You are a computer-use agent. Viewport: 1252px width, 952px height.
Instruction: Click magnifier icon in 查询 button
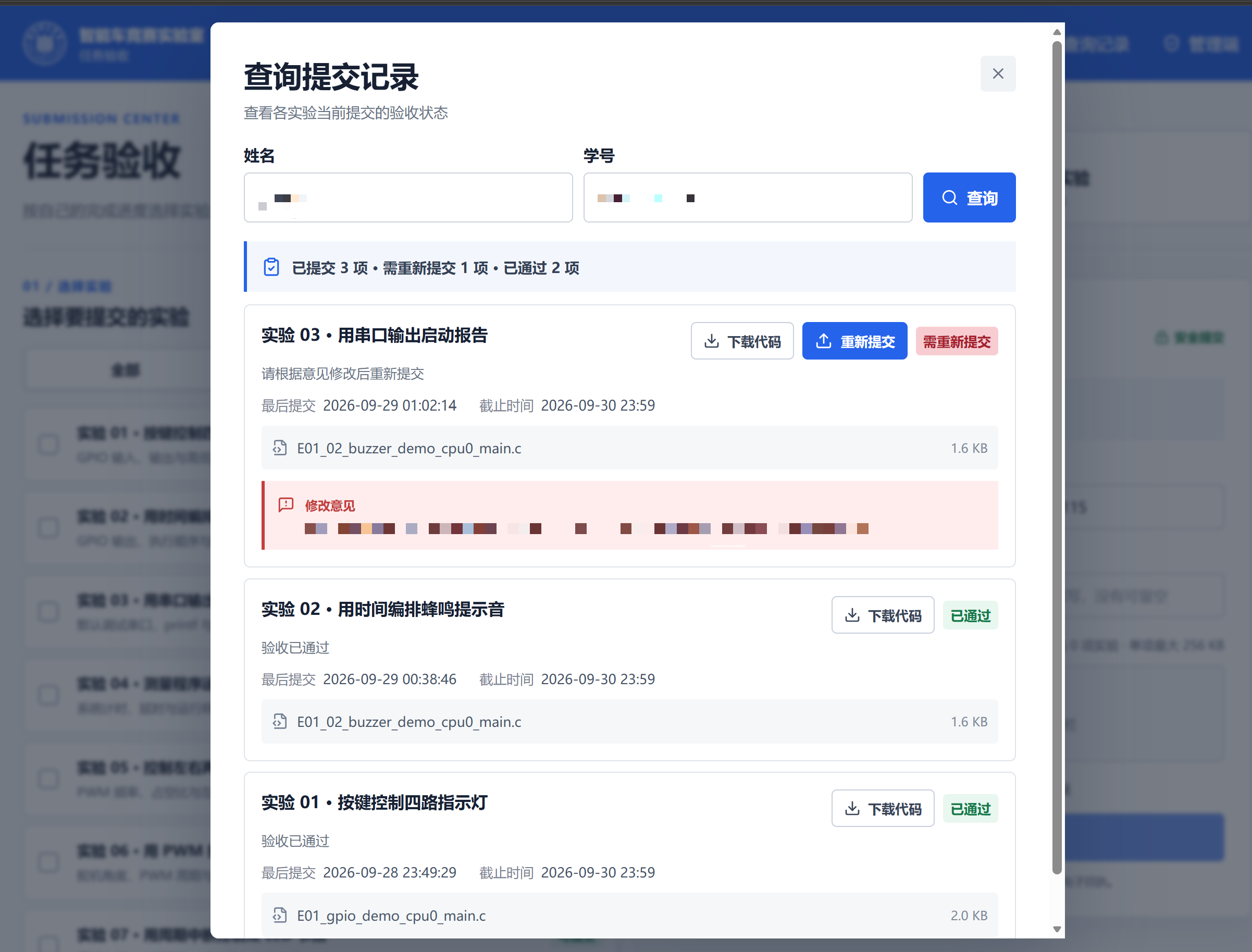[949, 198]
